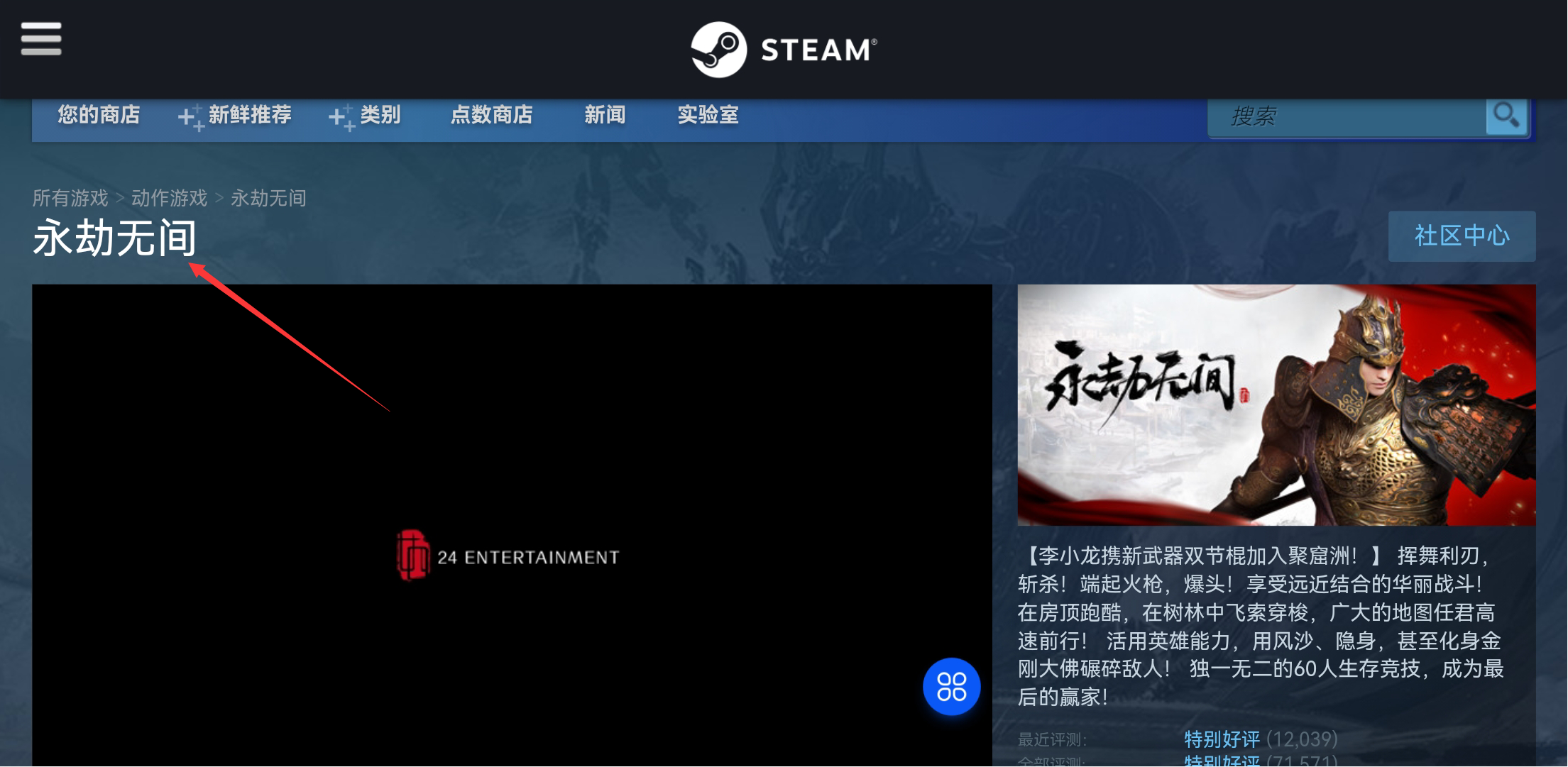Image resolution: width=1568 pixels, height=767 pixels.
Task: Open 您的商店 menu
Action: (x=99, y=115)
